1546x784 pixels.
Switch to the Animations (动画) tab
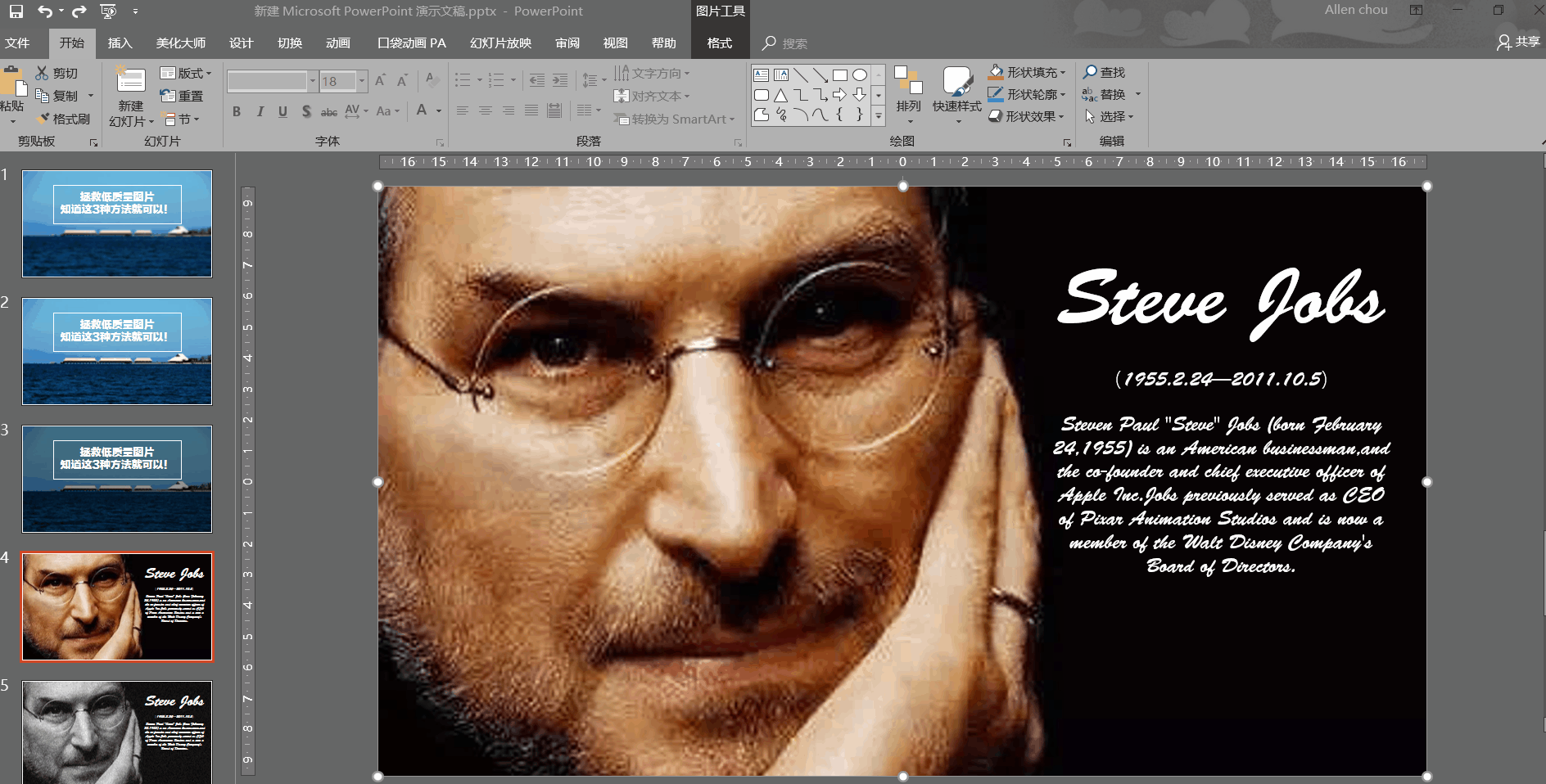coord(338,43)
